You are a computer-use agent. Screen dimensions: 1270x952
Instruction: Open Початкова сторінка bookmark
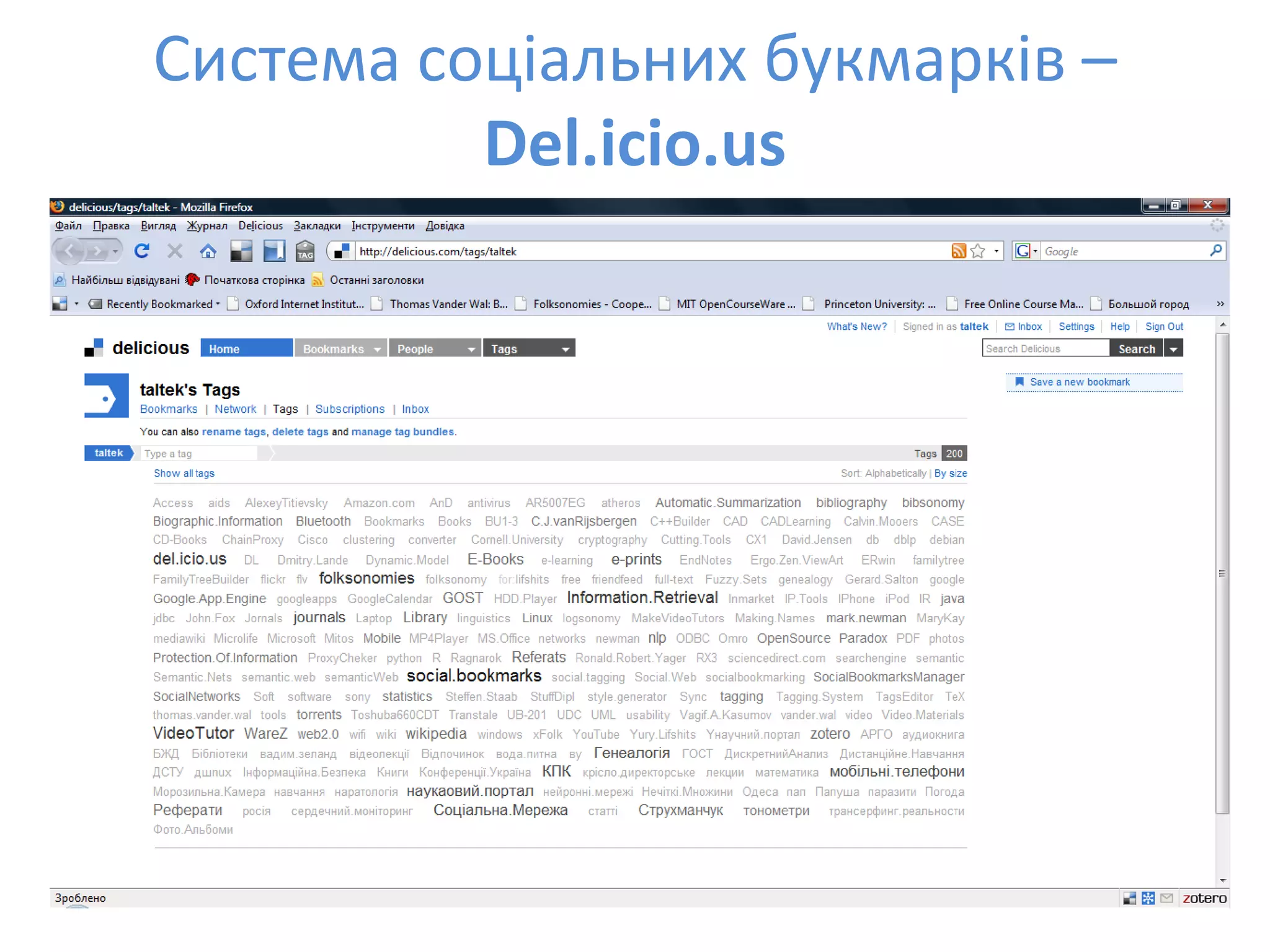pyautogui.click(x=246, y=280)
